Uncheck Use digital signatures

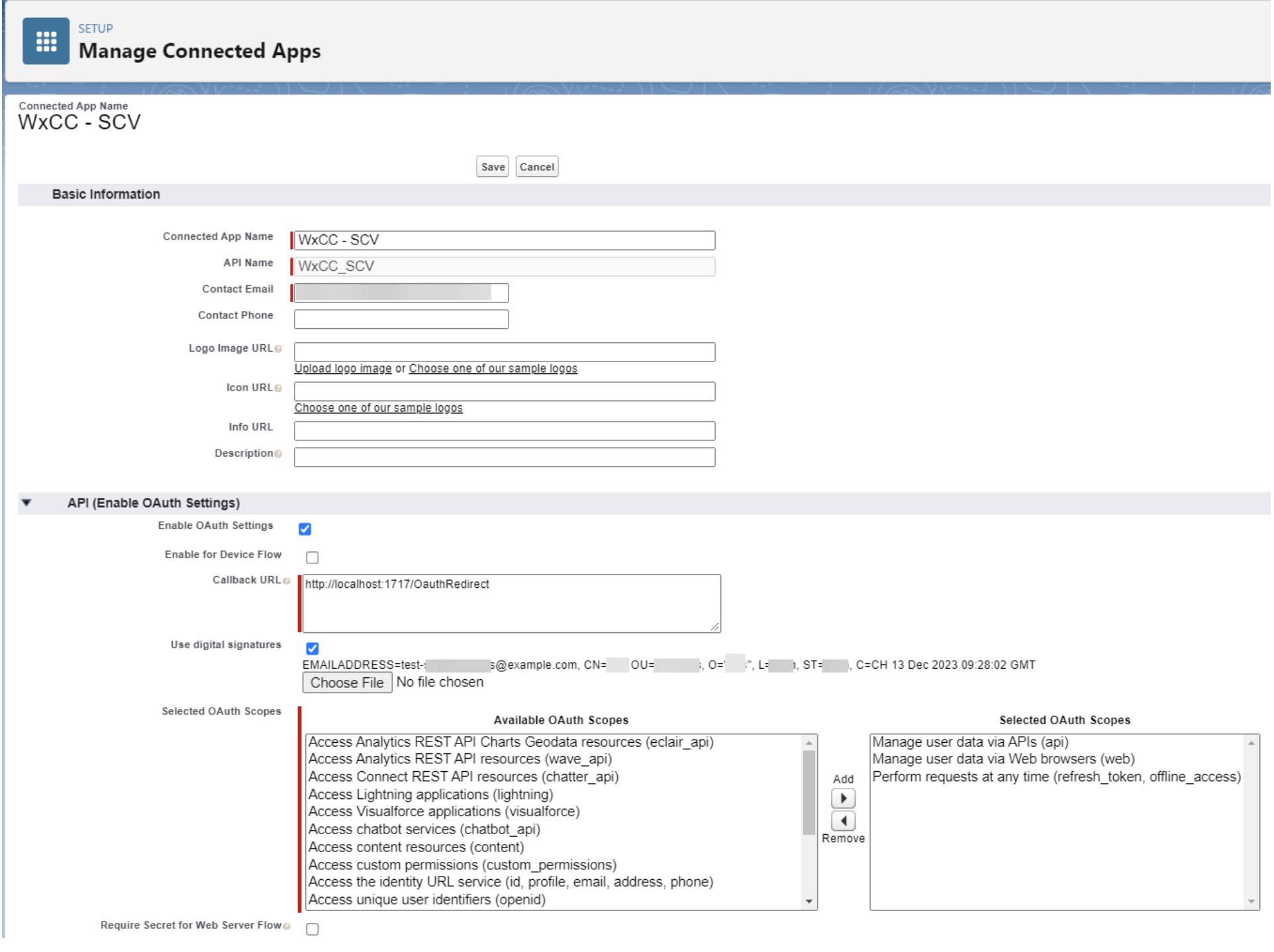(313, 649)
